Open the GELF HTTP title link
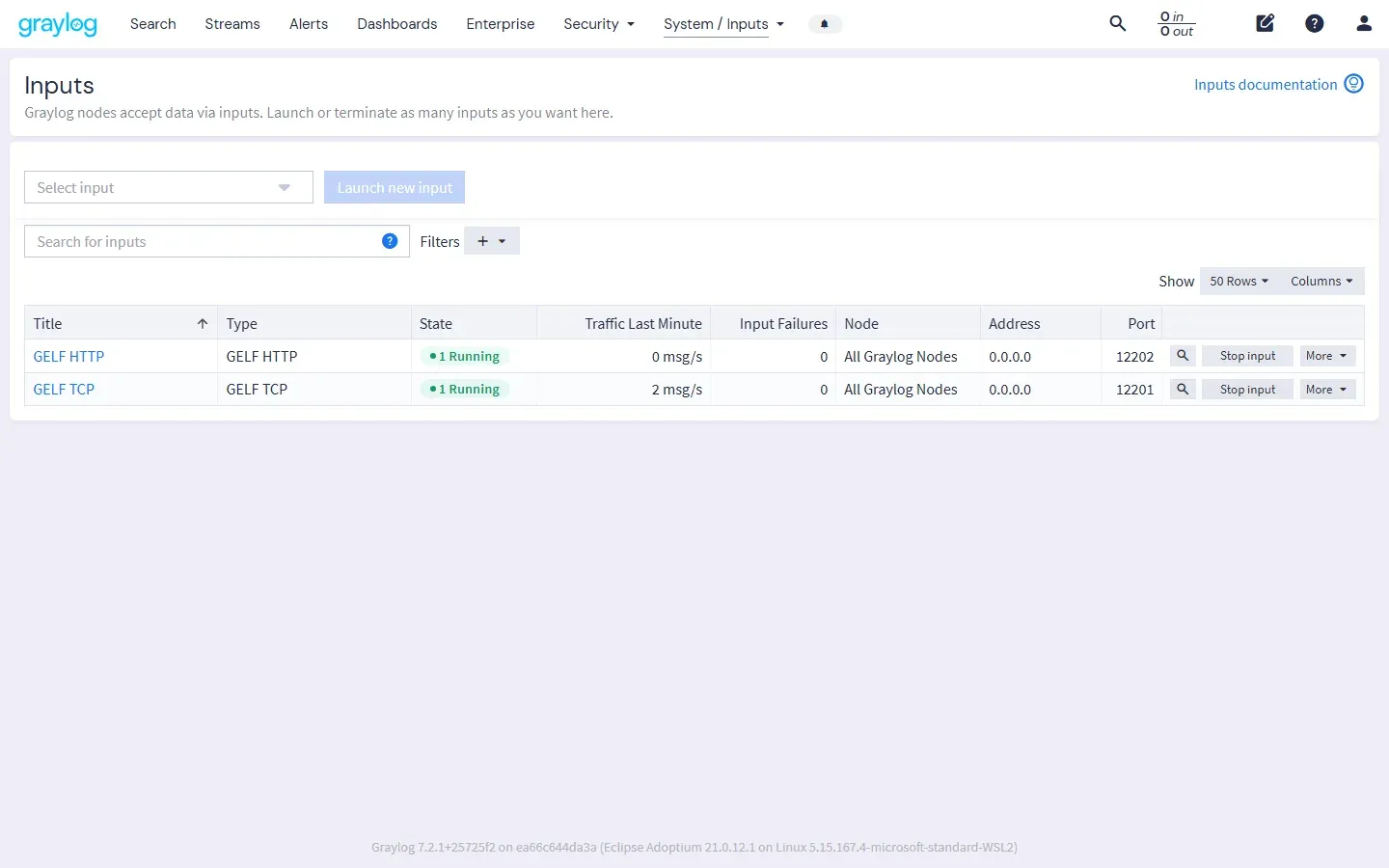 click(x=68, y=356)
